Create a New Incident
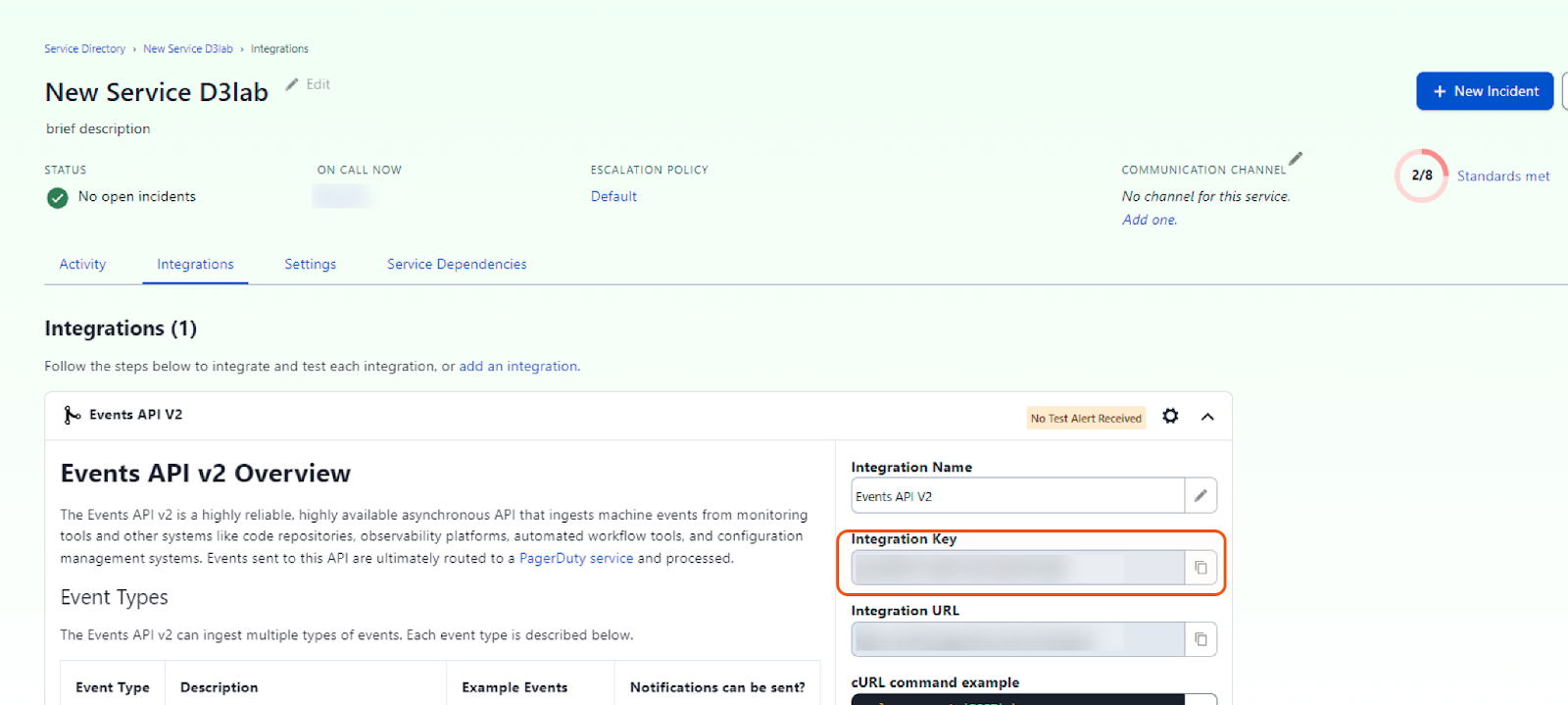This screenshot has height=705, width=1568. (1485, 91)
